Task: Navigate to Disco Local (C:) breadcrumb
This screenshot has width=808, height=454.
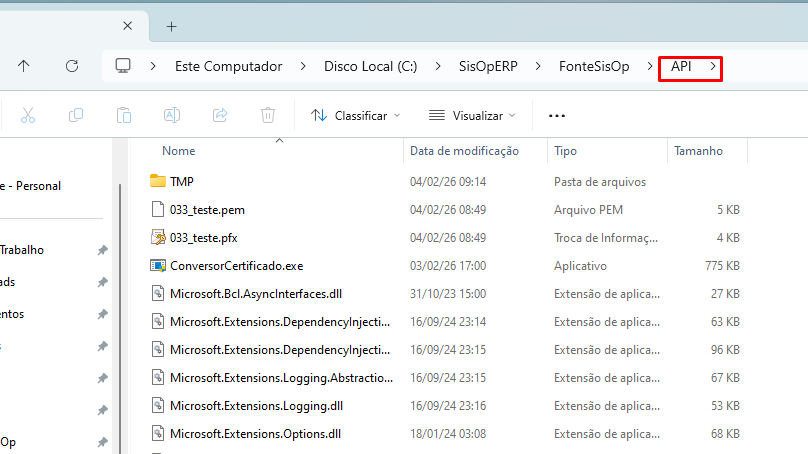Action: pyautogui.click(x=371, y=66)
